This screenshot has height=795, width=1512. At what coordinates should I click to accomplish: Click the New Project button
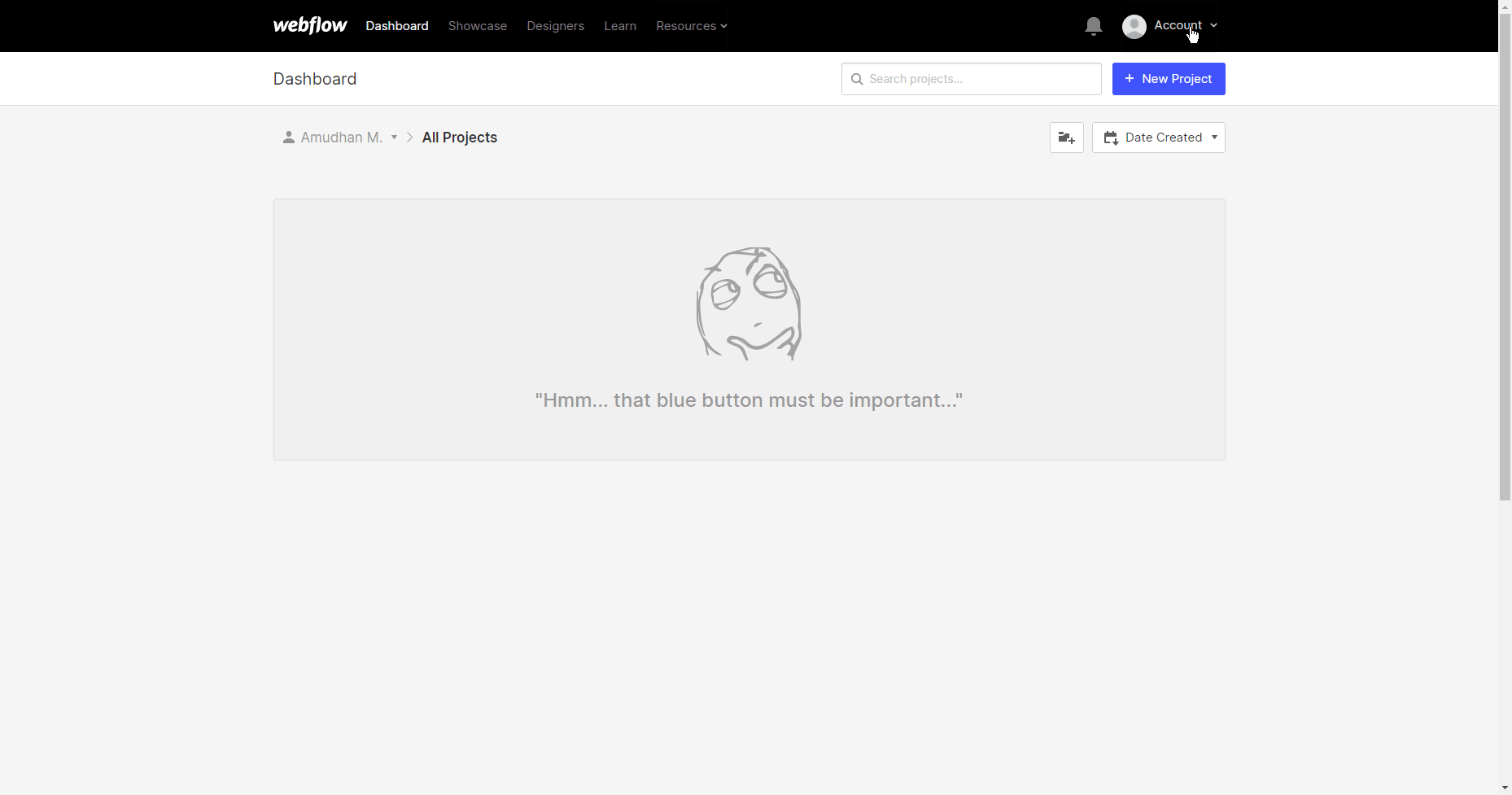pyautogui.click(x=1169, y=78)
